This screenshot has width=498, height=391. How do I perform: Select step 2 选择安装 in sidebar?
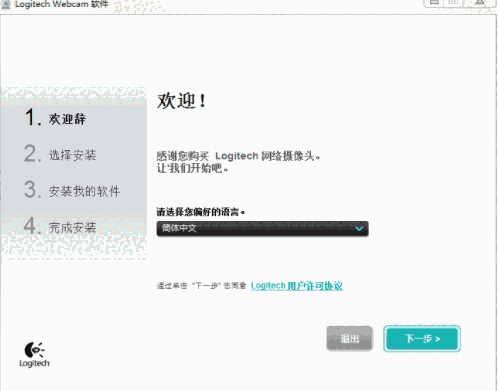pyautogui.click(x=60, y=154)
